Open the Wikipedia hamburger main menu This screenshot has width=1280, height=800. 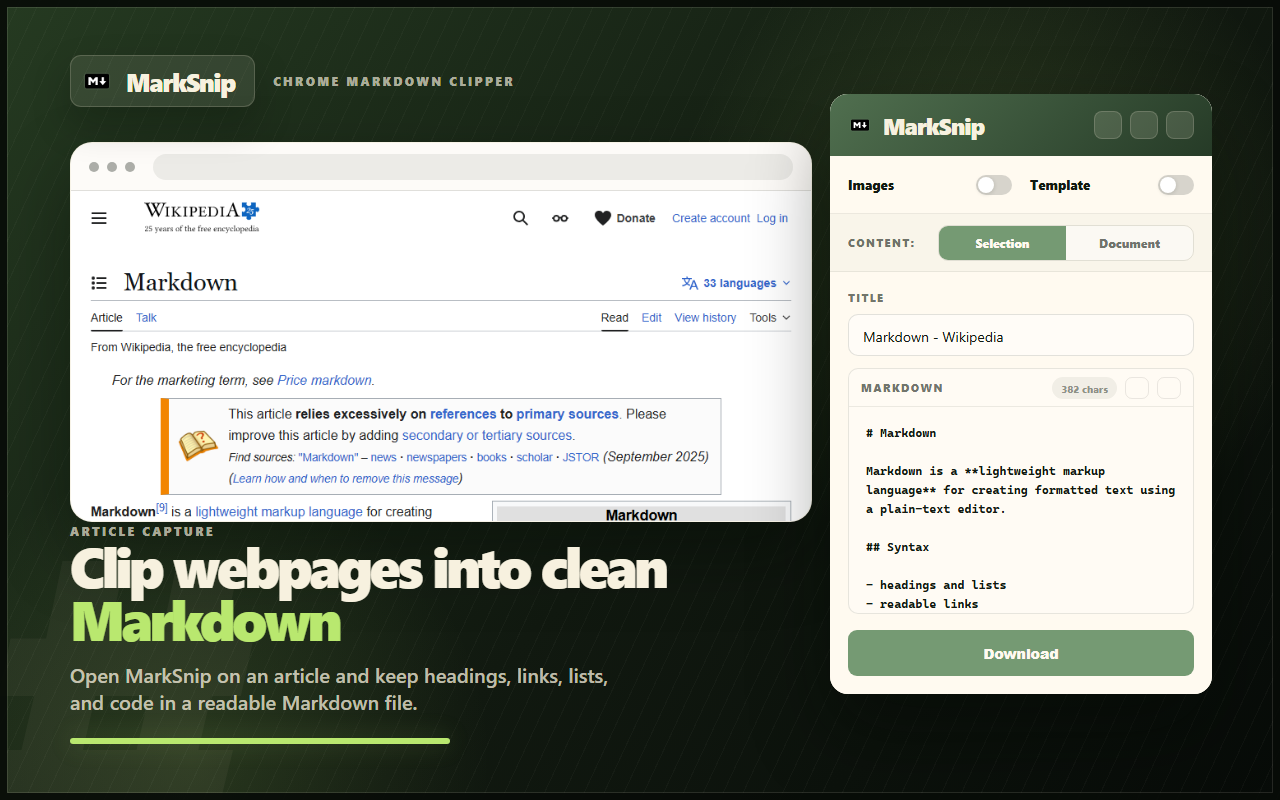pyautogui.click(x=99, y=218)
